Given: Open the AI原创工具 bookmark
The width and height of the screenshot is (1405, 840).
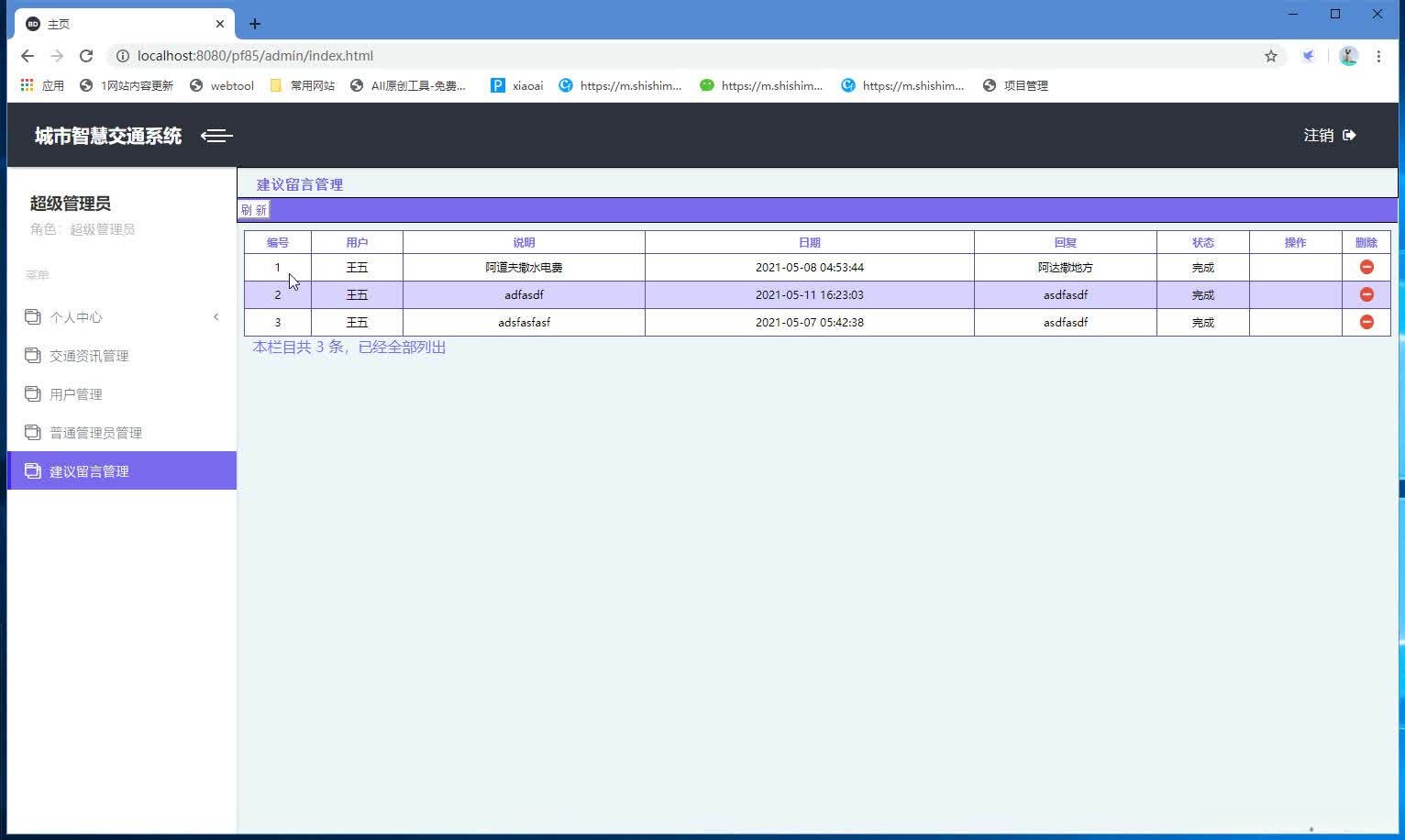Looking at the screenshot, I should click(408, 85).
